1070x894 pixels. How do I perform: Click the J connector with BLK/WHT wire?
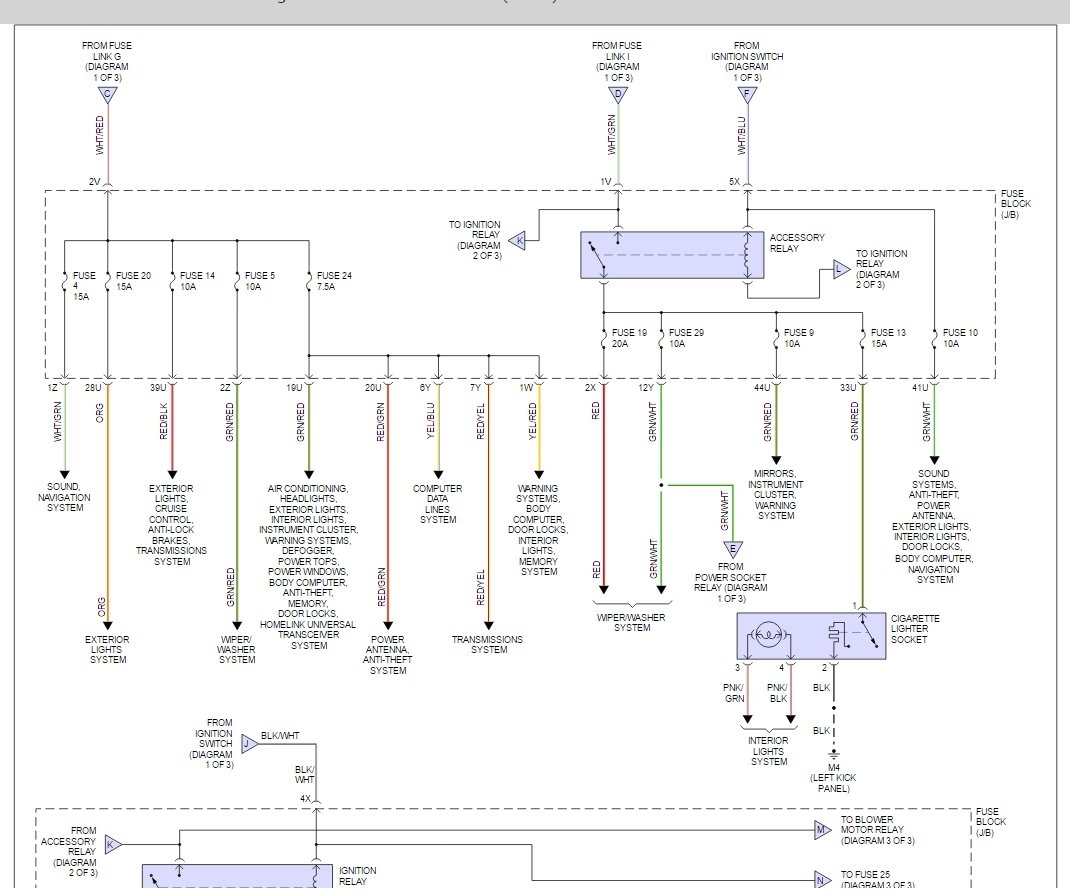click(x=249, y=743)
